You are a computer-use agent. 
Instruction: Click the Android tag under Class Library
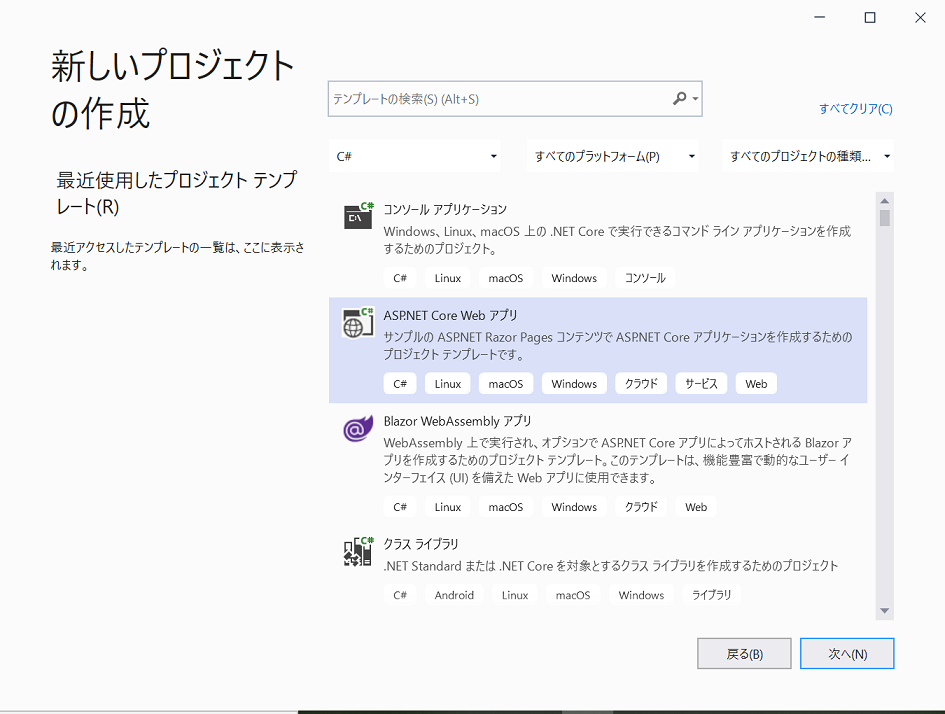(454, 595)
